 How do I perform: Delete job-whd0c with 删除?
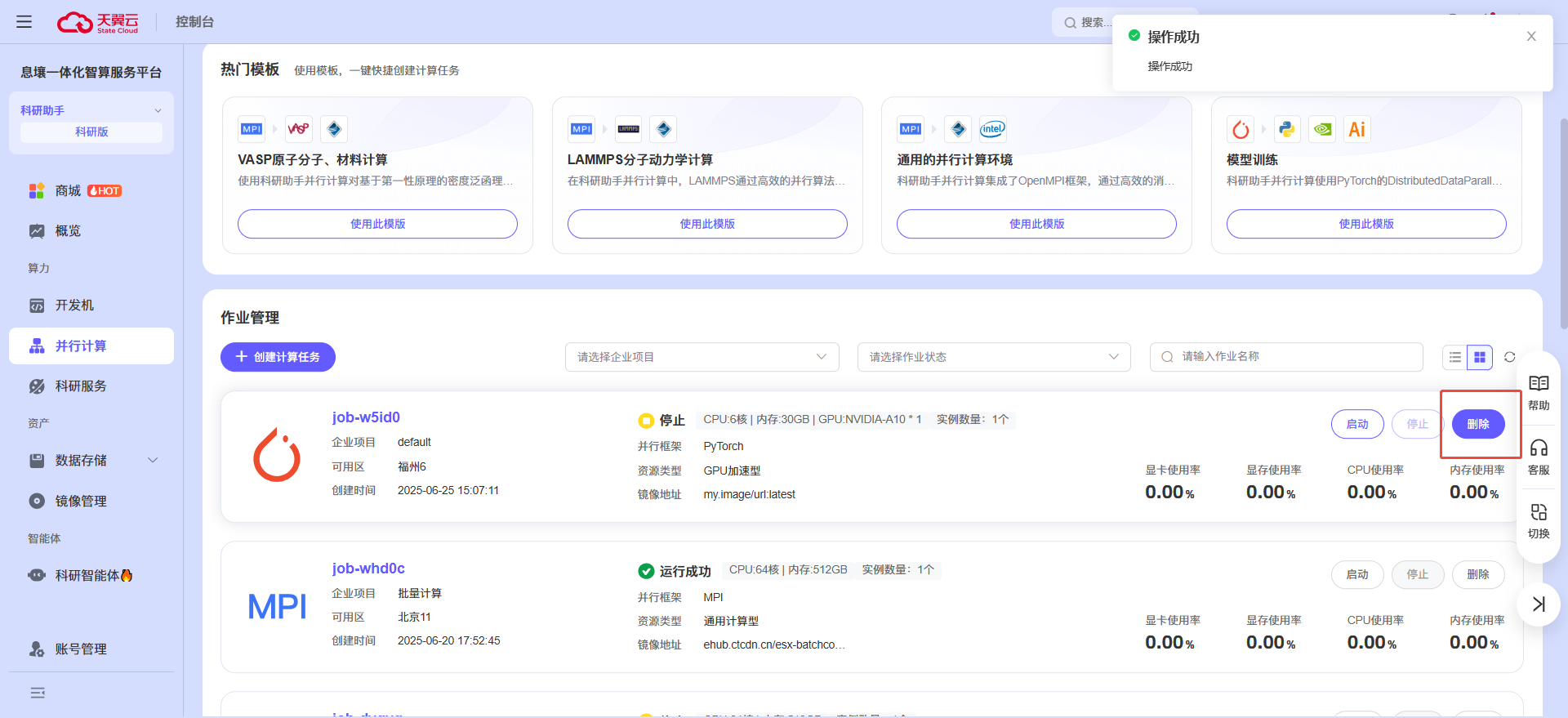[1478, 574]
